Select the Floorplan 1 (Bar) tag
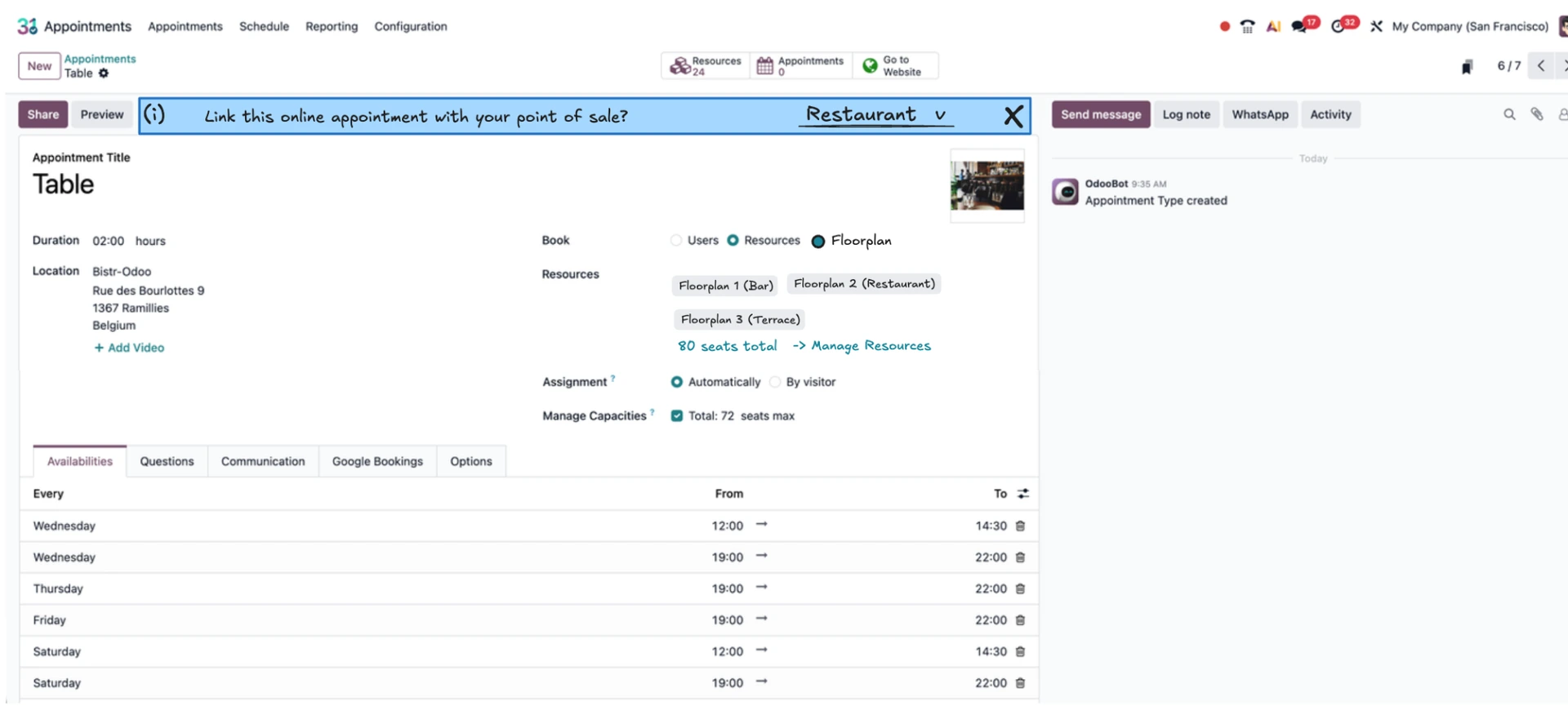Viewport: 1568px width, 706px height. [725, 286]
